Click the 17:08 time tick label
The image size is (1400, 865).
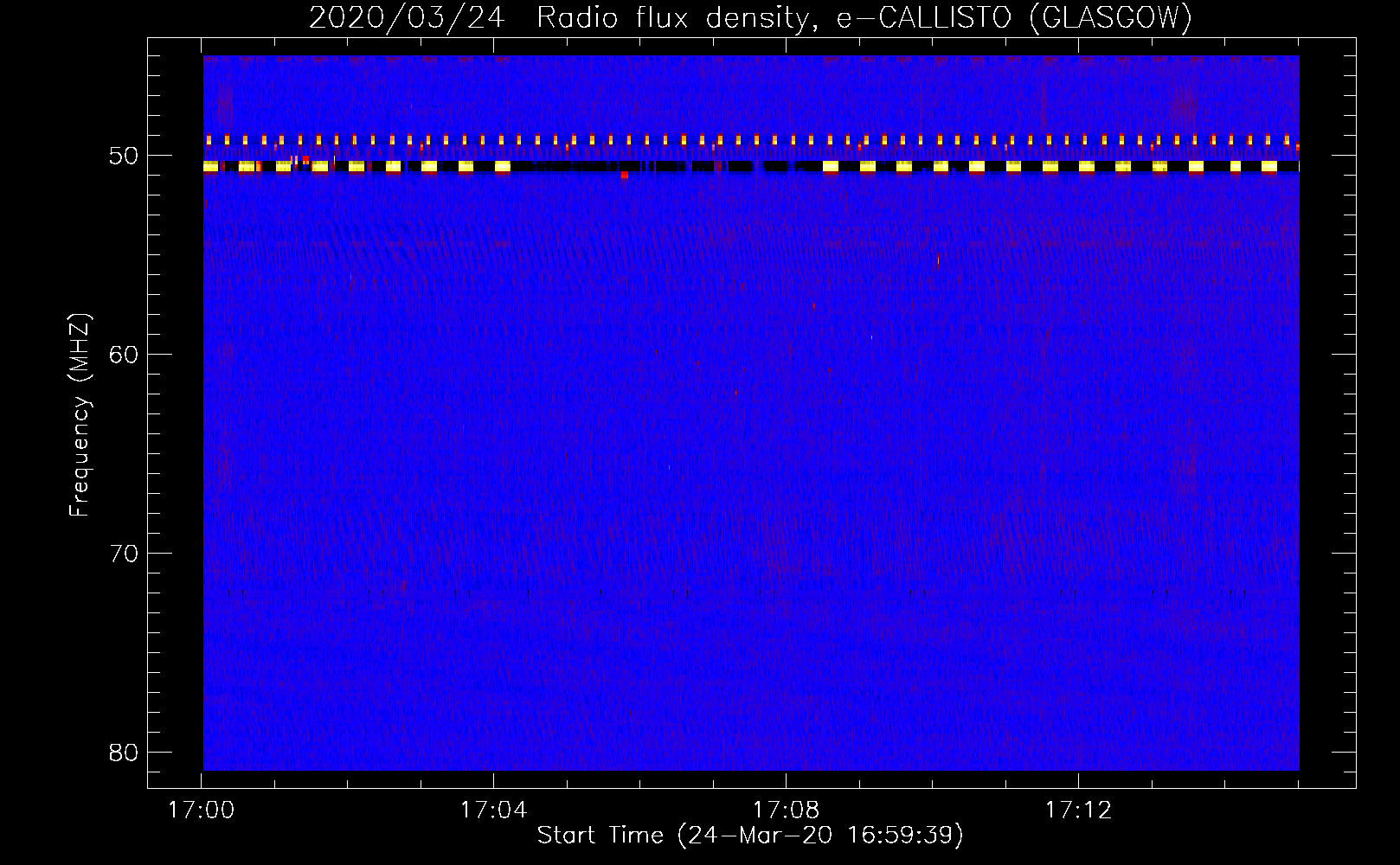pos(786,811)
